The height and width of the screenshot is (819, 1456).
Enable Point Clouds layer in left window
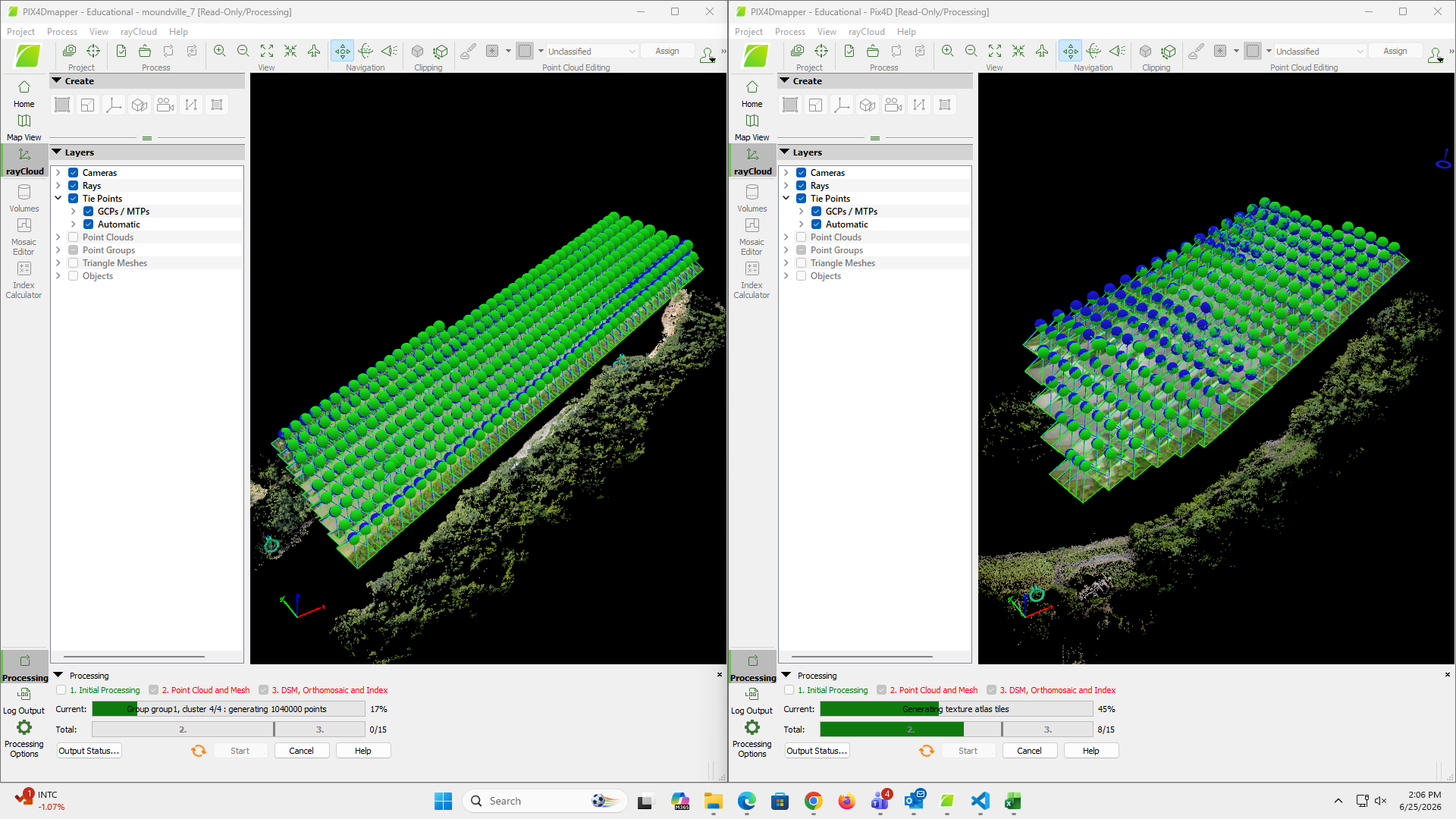[74, 237]
